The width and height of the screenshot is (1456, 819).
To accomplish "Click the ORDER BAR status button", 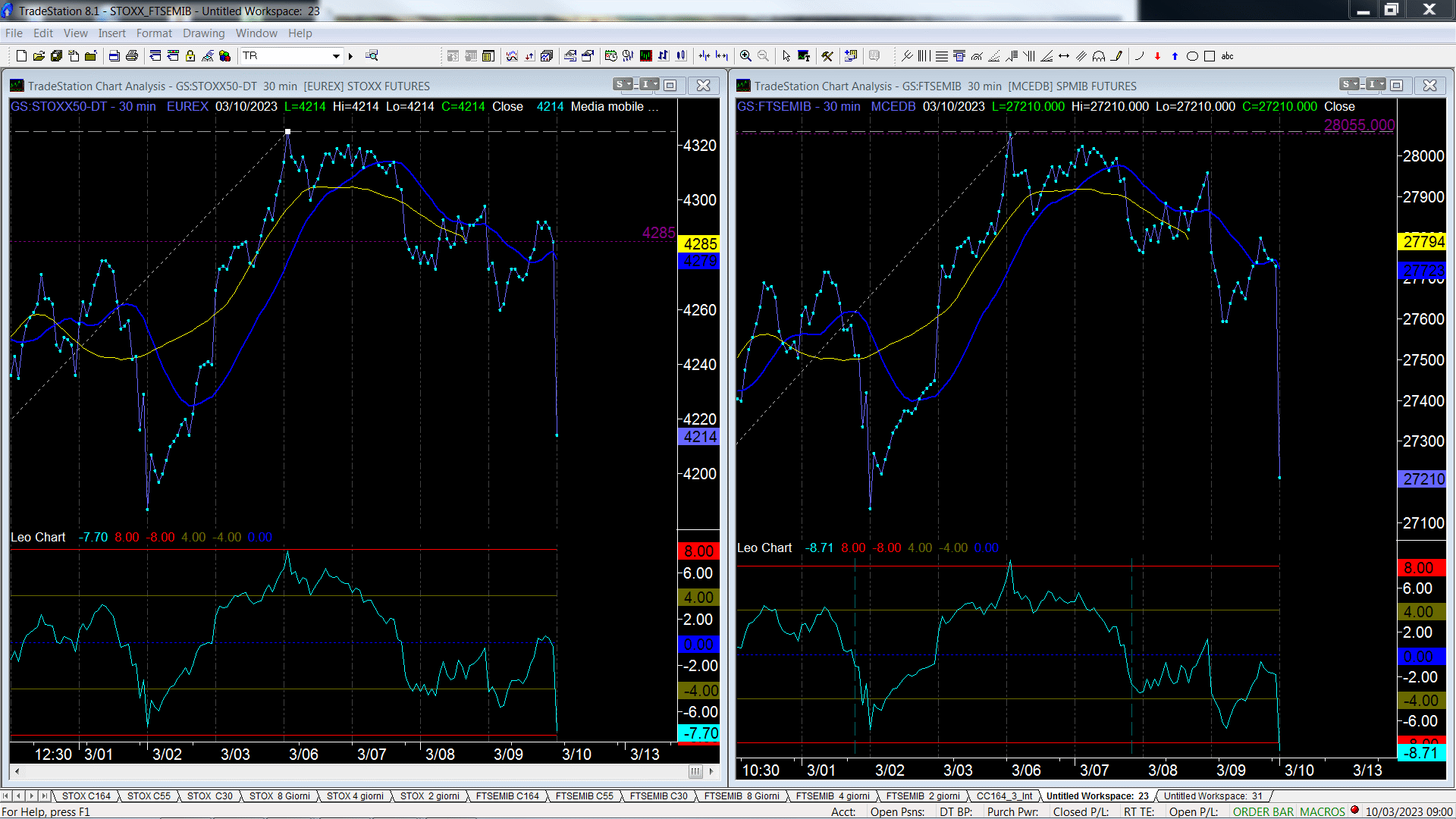I will point(1263,811).
